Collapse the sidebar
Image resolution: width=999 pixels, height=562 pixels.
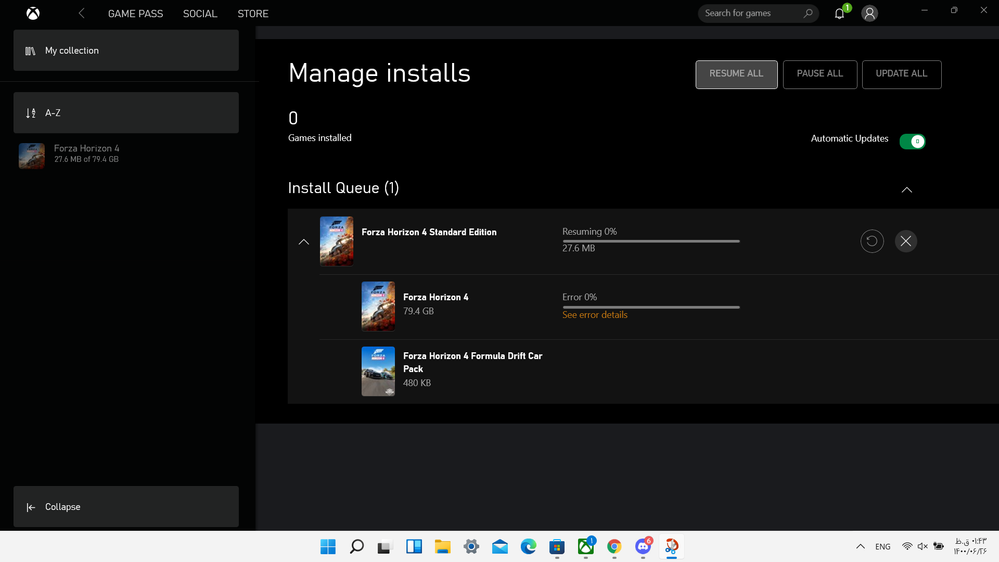[126, 507]
